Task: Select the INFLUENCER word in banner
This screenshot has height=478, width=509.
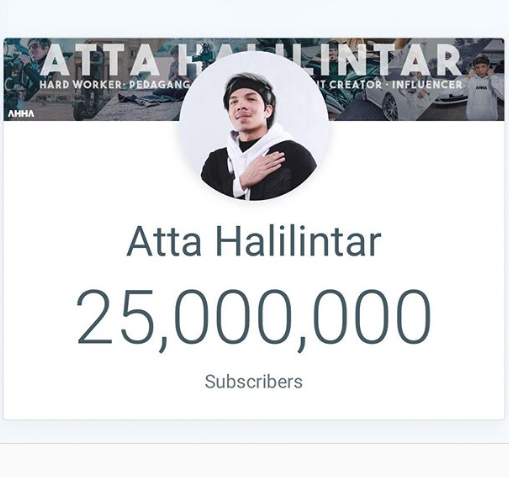Action: pyautogui.click(x=427, y=85)
